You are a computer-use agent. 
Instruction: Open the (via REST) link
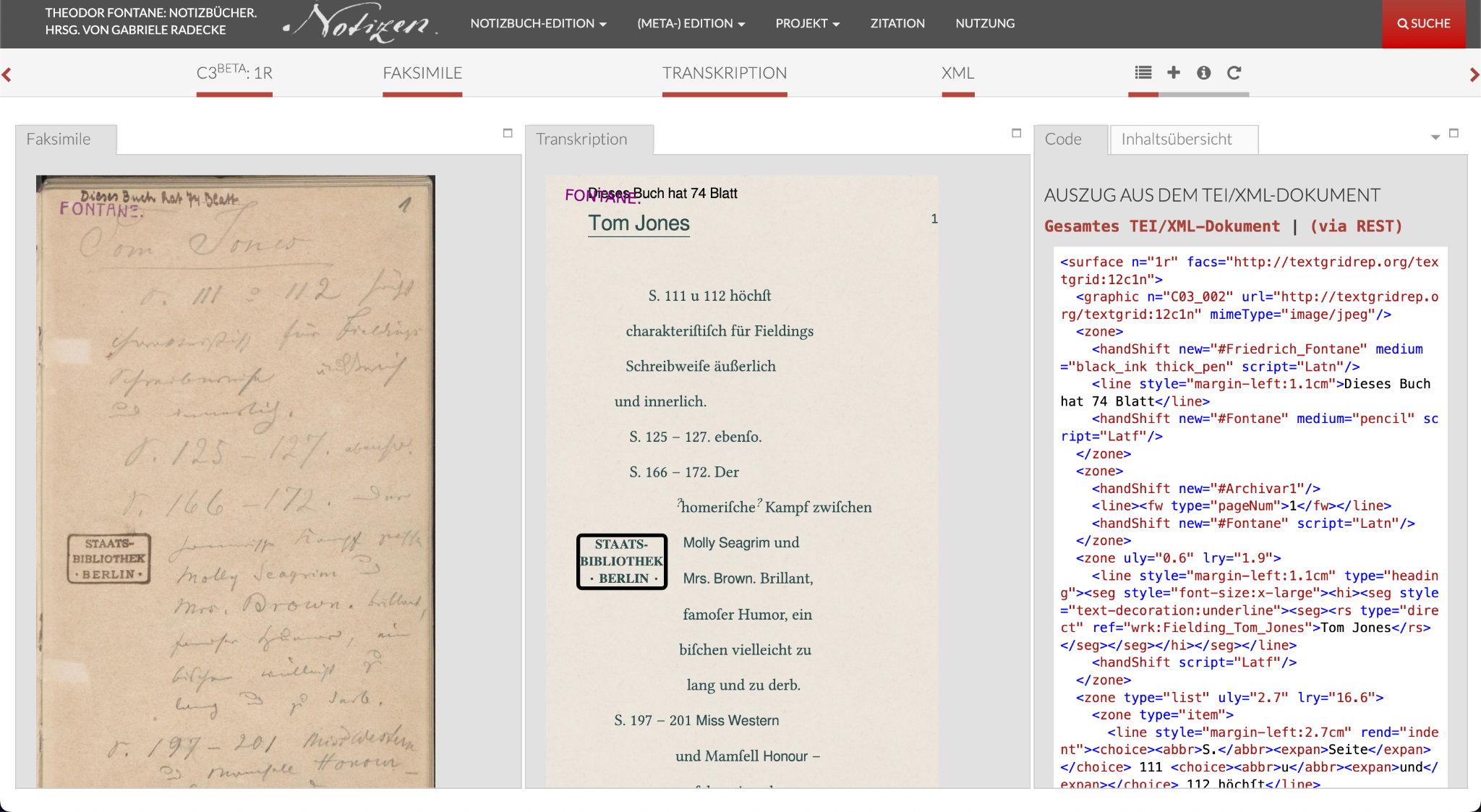(1356, 226)
